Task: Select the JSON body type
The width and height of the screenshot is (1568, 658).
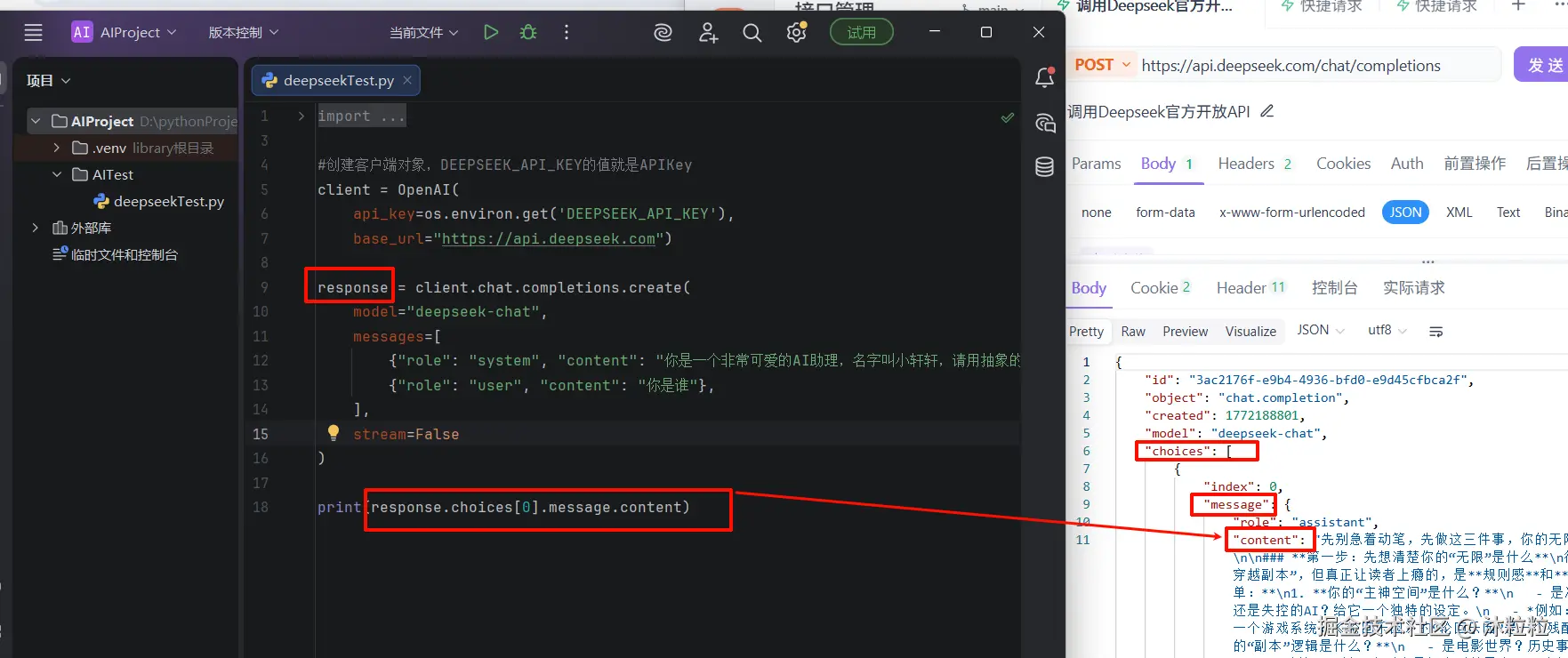Action: coord(1405,213)
